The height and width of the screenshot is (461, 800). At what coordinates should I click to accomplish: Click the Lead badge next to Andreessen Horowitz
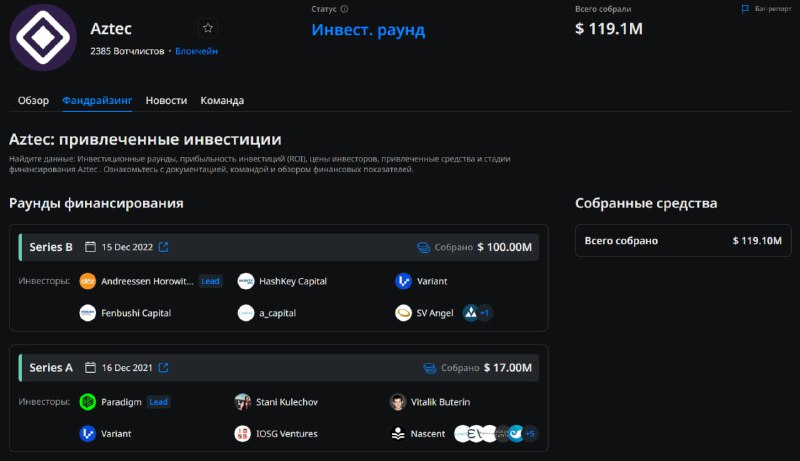tap(210, 281)
